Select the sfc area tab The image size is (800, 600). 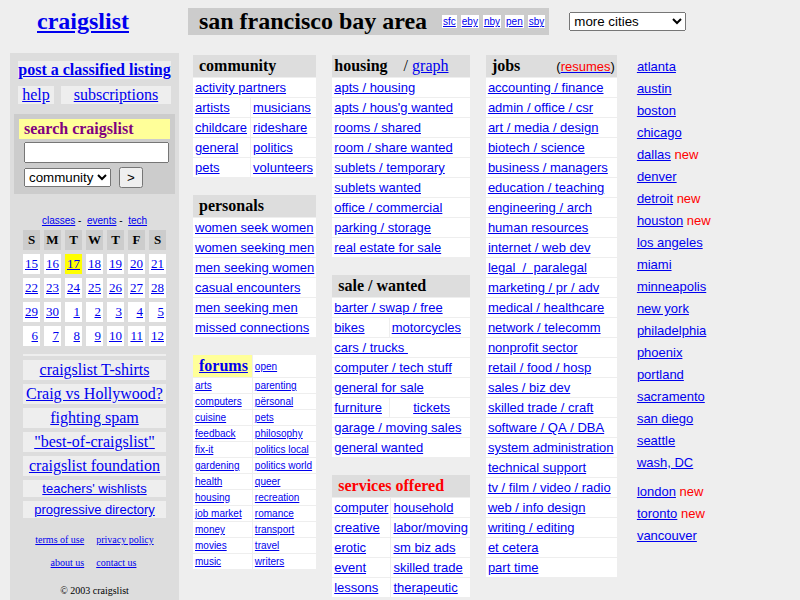(449, 21)
